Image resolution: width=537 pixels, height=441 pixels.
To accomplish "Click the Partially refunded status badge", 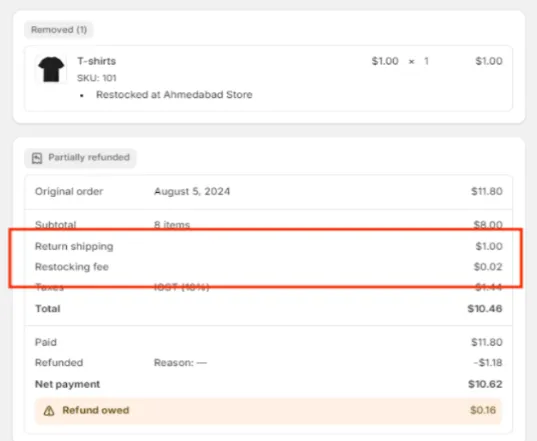I will 80,158.
